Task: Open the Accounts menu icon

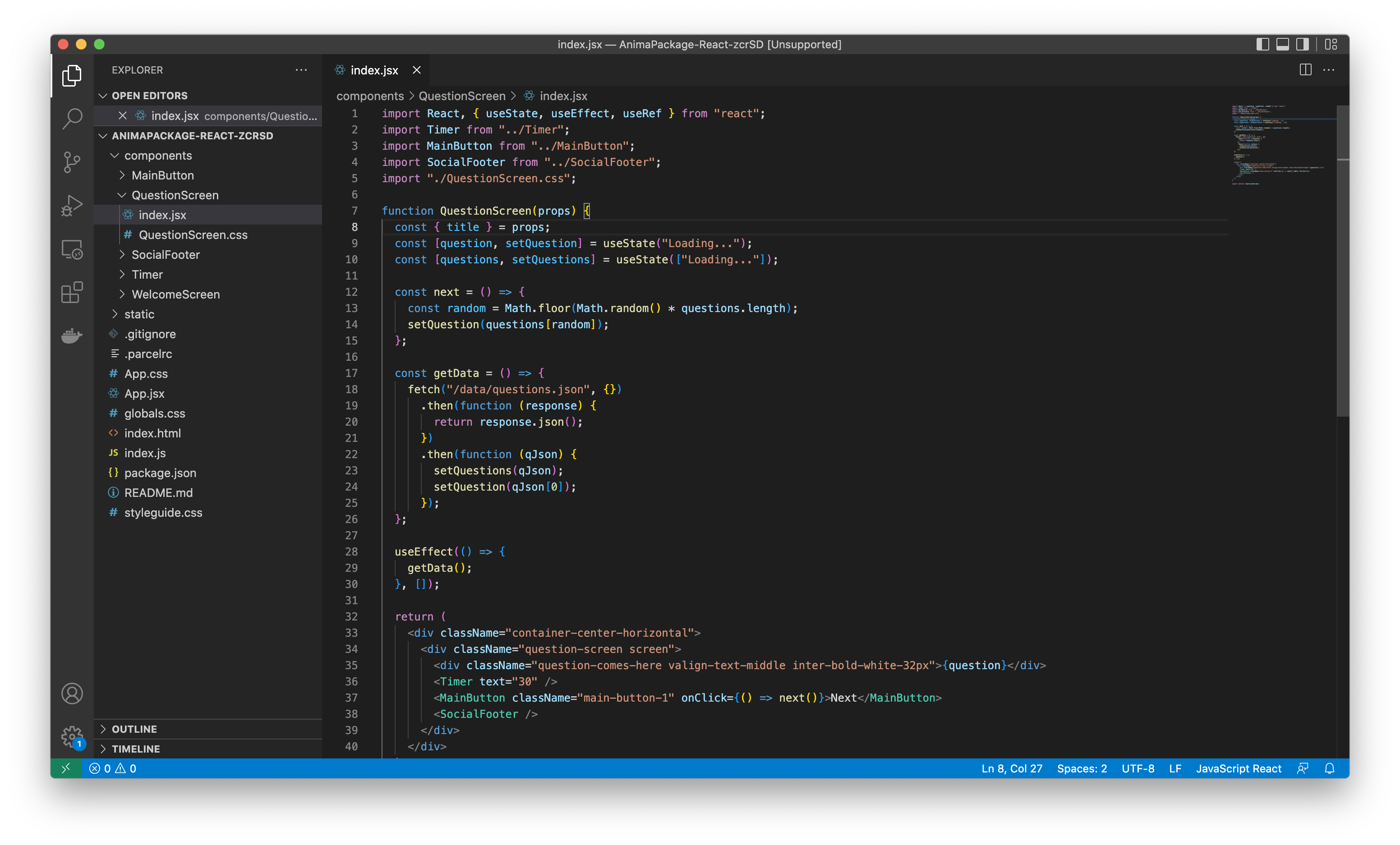Action: point(72,693)
